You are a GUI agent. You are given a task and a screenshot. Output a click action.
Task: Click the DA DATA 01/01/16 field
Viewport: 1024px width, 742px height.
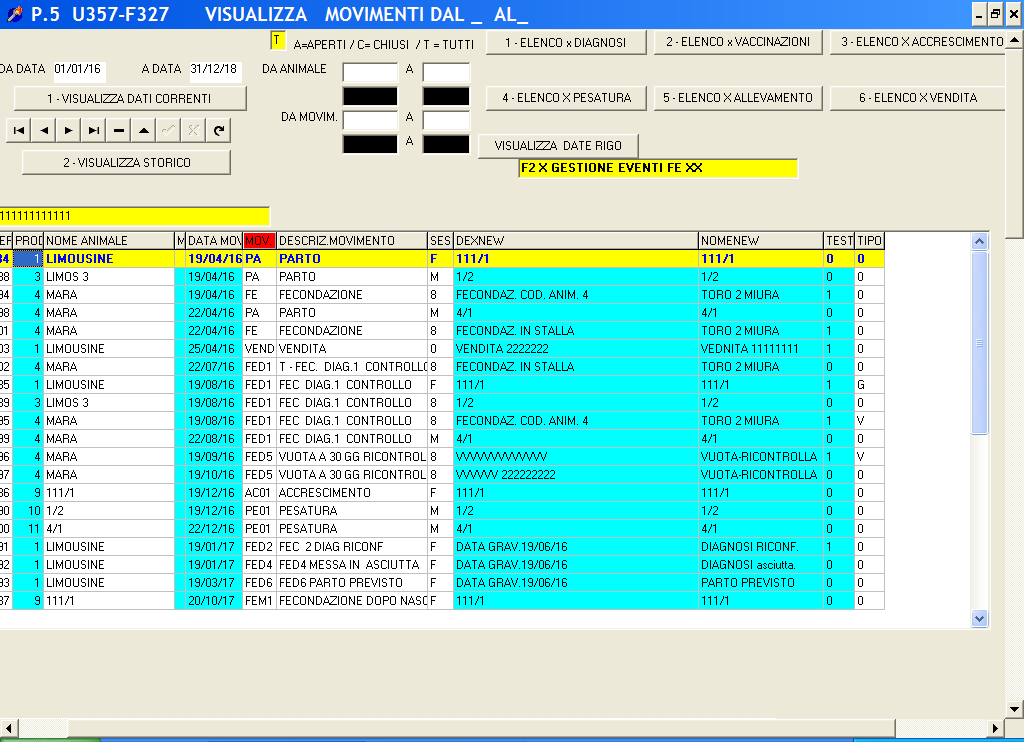click(79, 70)
